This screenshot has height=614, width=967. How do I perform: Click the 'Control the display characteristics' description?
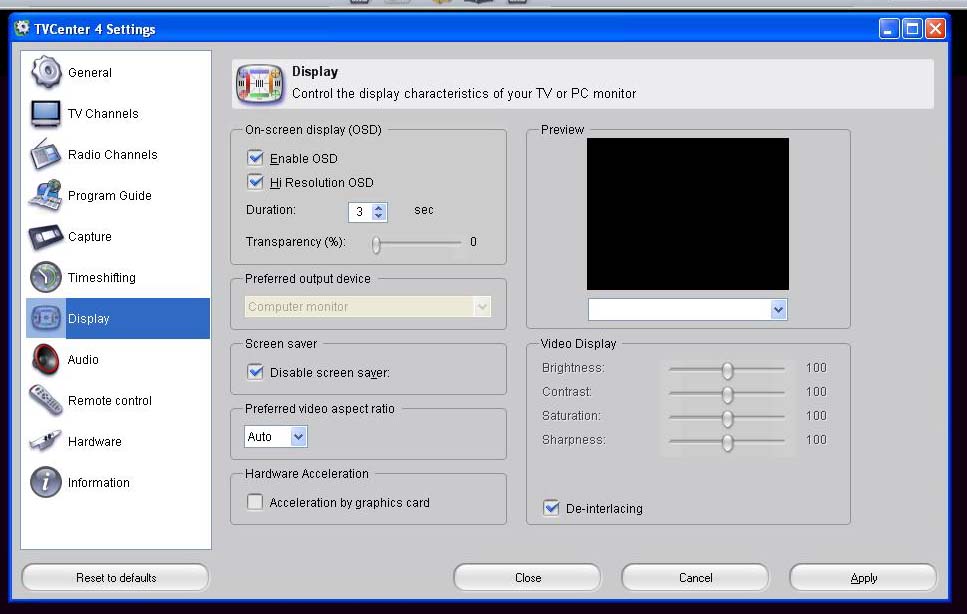tap(464, 93)
